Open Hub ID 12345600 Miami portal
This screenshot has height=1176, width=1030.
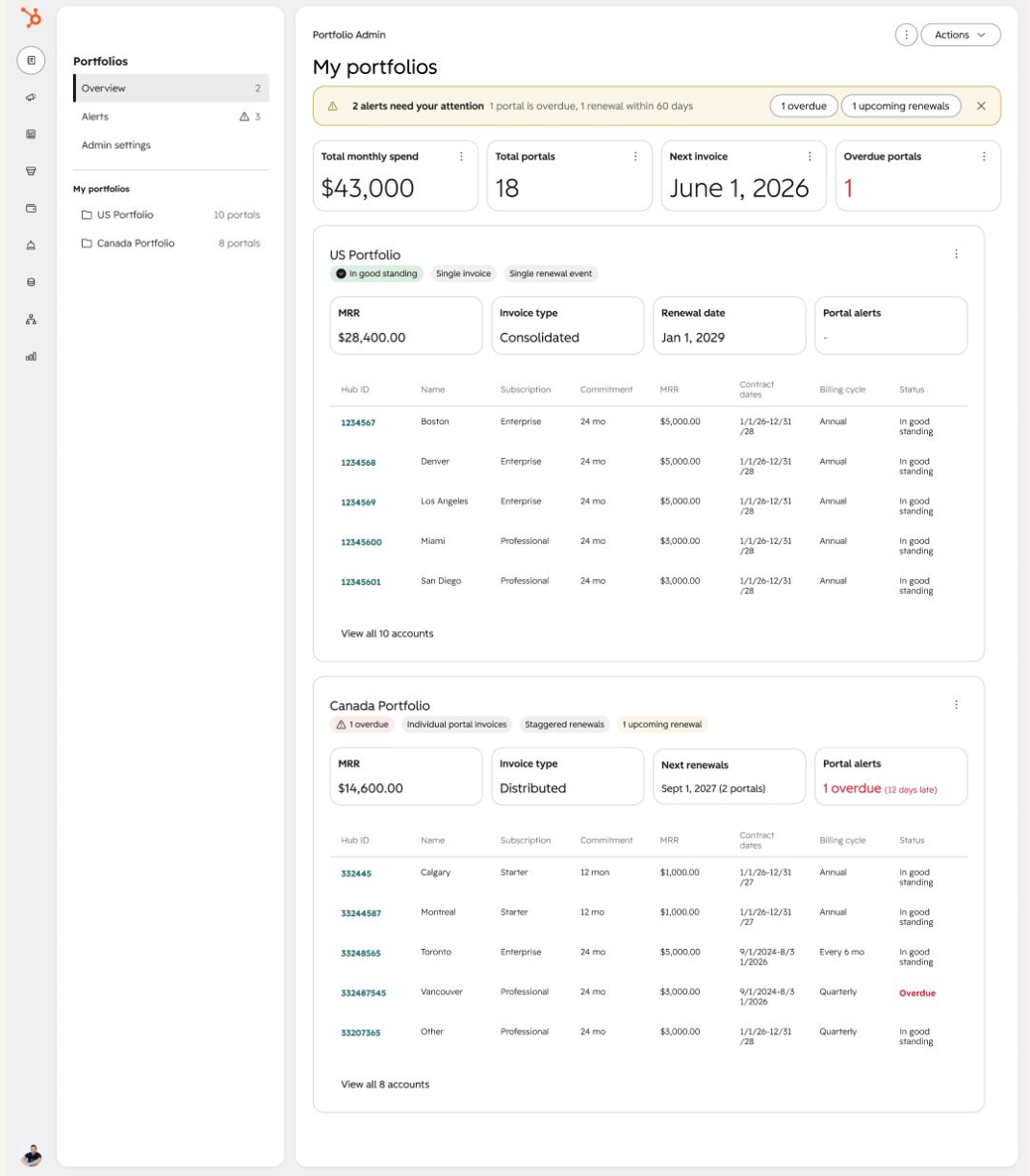click(361, 542)
